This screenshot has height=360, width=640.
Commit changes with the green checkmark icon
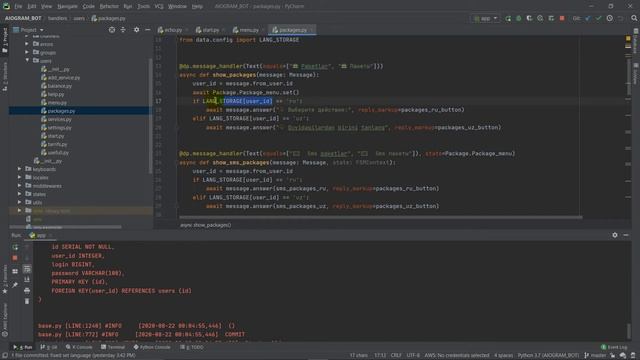tap(598, 18)
